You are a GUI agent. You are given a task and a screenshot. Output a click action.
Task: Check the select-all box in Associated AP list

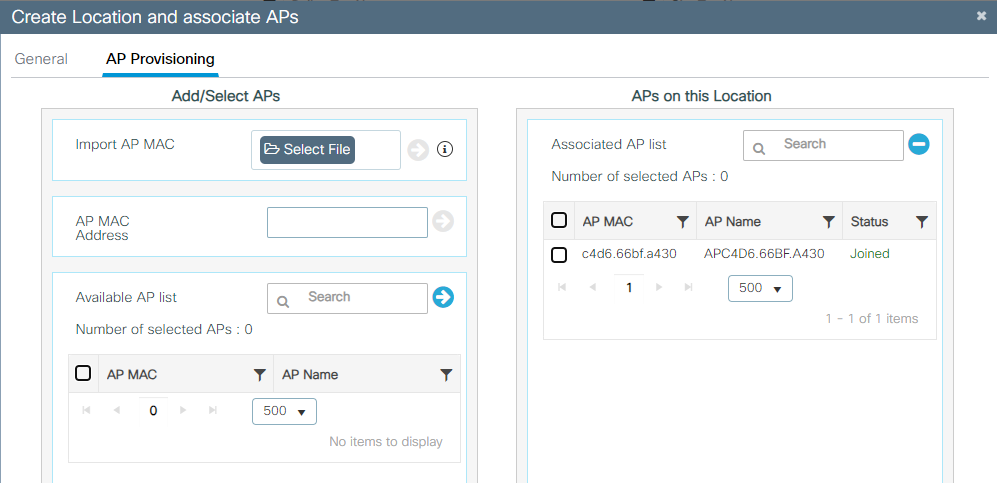coord(560,221)
